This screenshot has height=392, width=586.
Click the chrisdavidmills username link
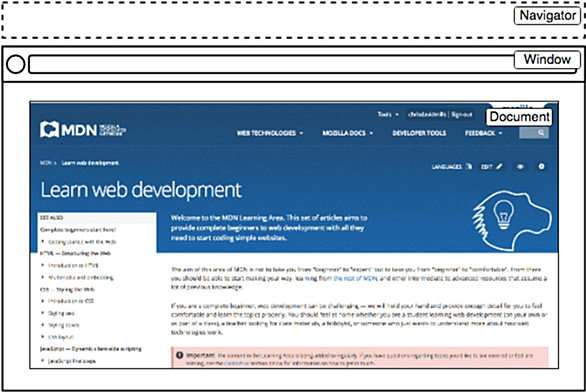point(427,114)
